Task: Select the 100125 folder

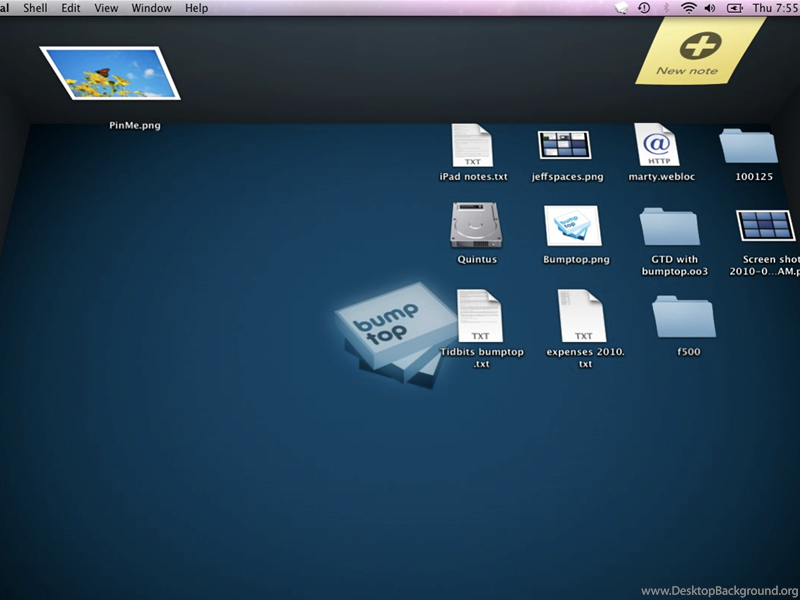Action: pos(748,146)
